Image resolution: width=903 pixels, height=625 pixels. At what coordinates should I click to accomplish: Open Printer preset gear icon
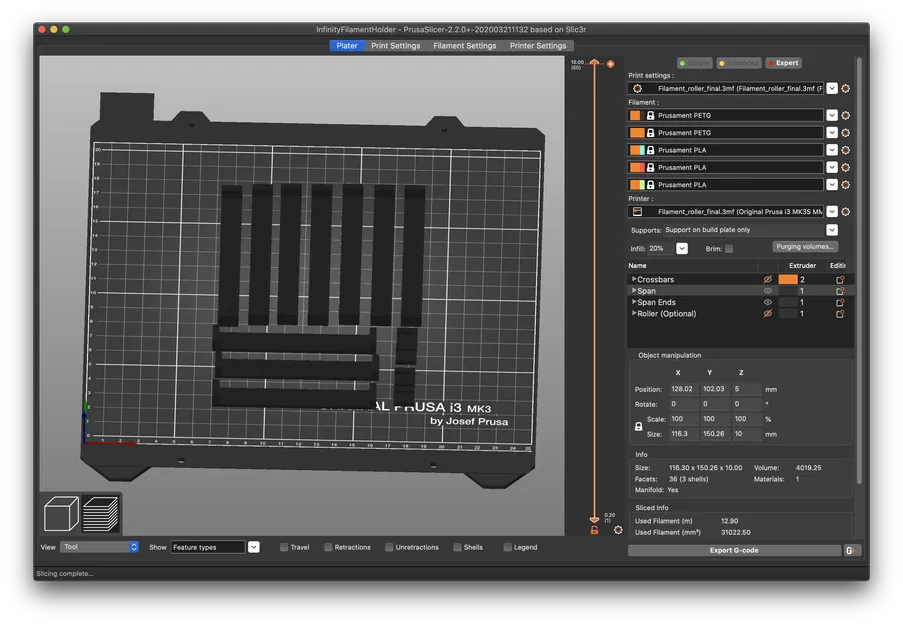[846, 212]
